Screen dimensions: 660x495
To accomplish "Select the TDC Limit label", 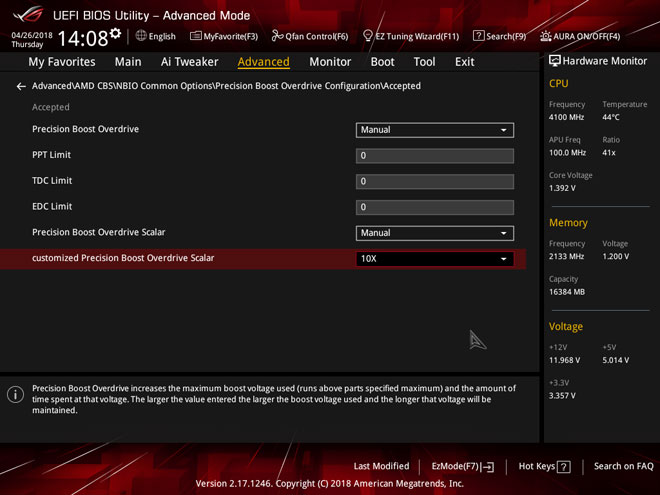I will click(x=52, y=181).
